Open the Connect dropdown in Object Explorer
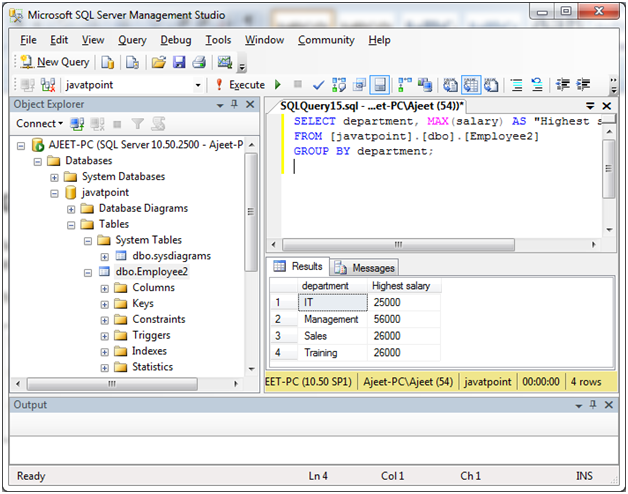628x494 pixels. tap(40, 124)
